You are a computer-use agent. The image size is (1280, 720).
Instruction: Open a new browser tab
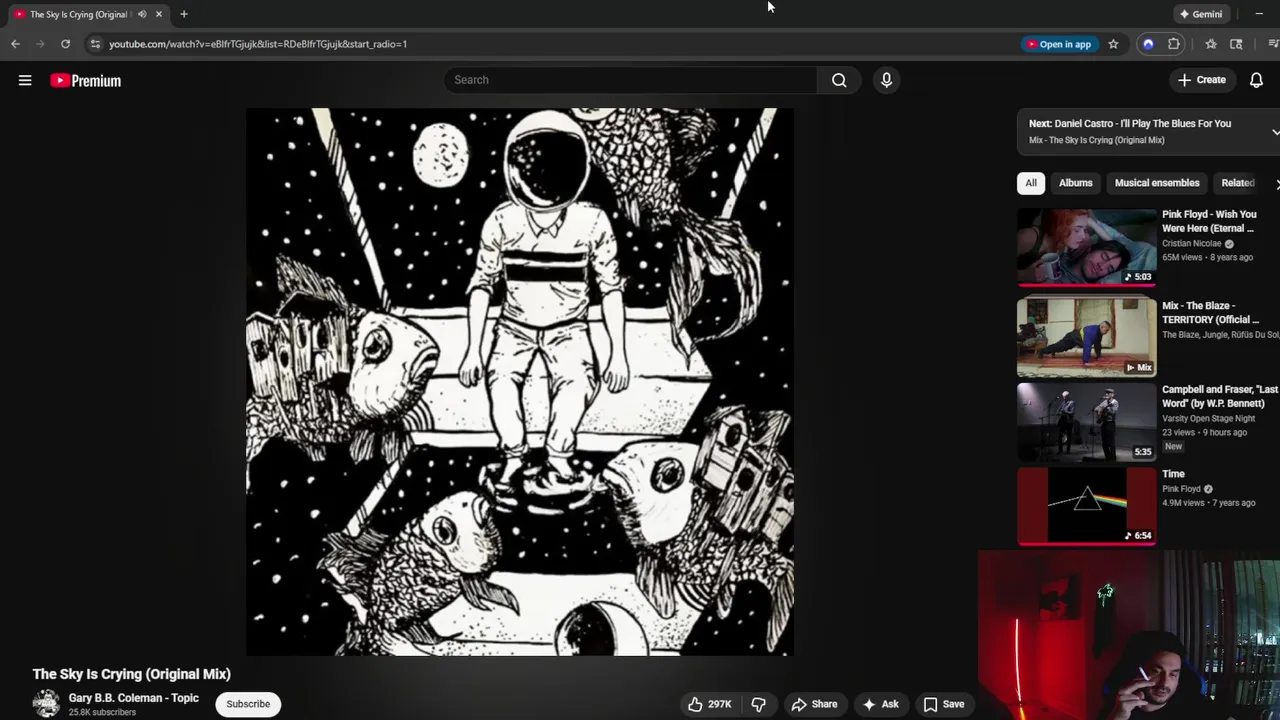point(184,14)
